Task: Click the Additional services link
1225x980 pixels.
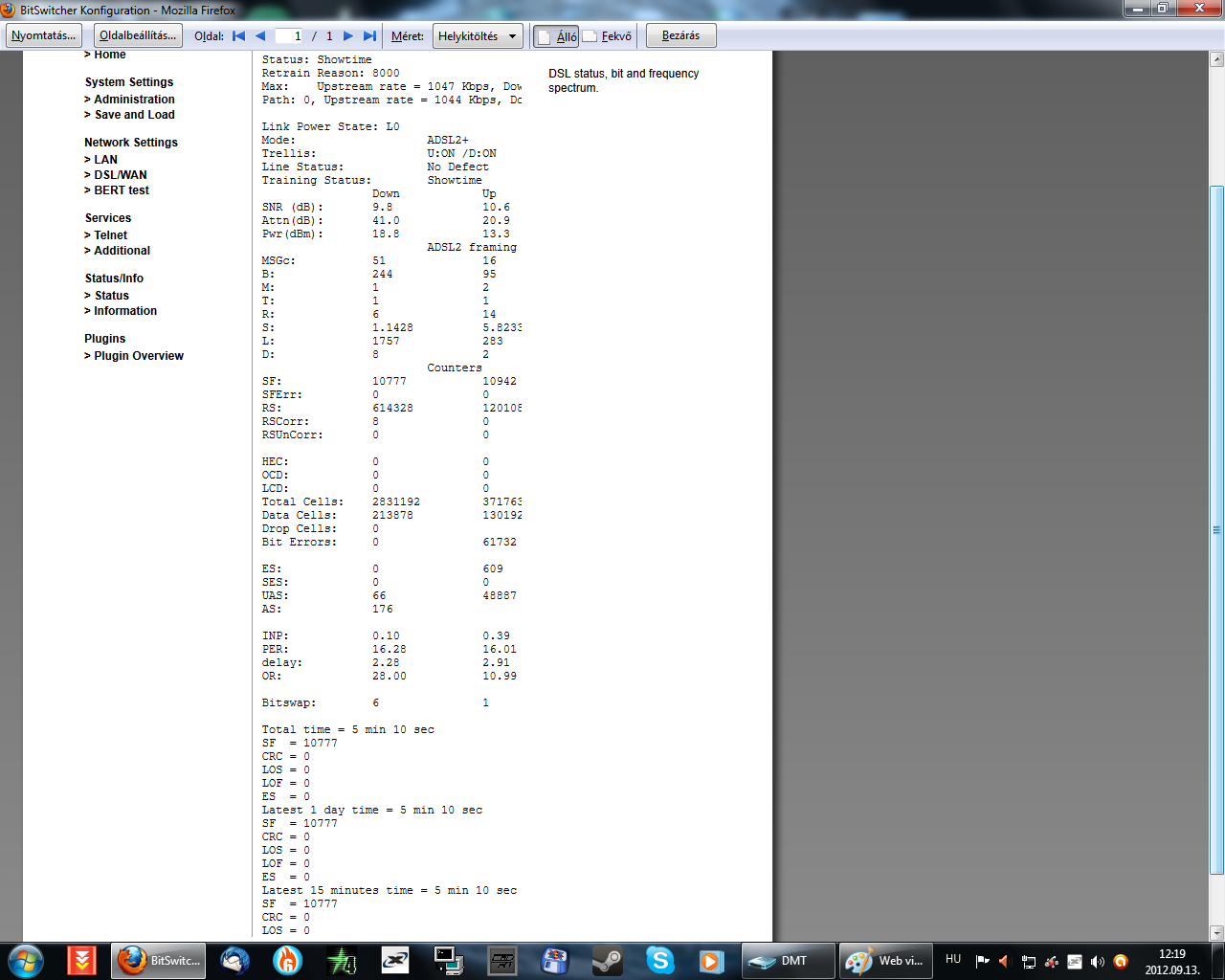Action: point(122,251)
